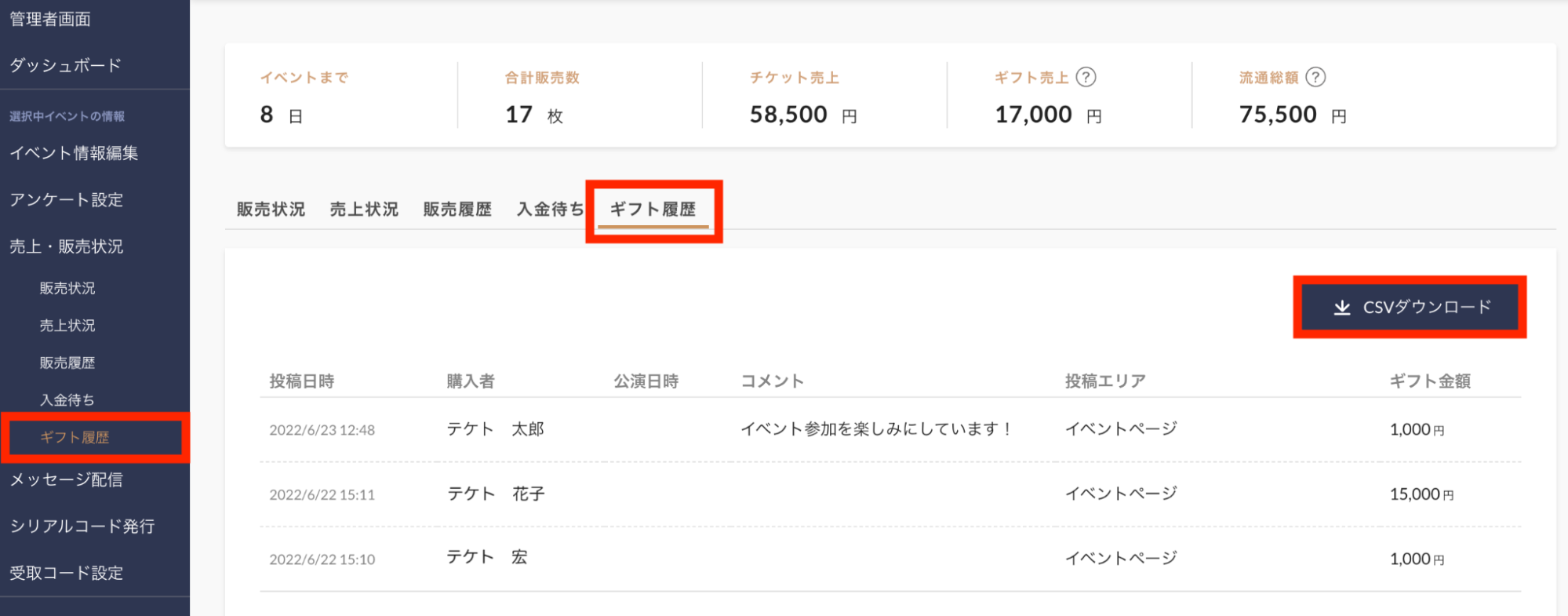The height and width of the screenshot is (616, 1568).
Task: Open イベント情報編集 in sidebar
Action: (x=74, y=153)
